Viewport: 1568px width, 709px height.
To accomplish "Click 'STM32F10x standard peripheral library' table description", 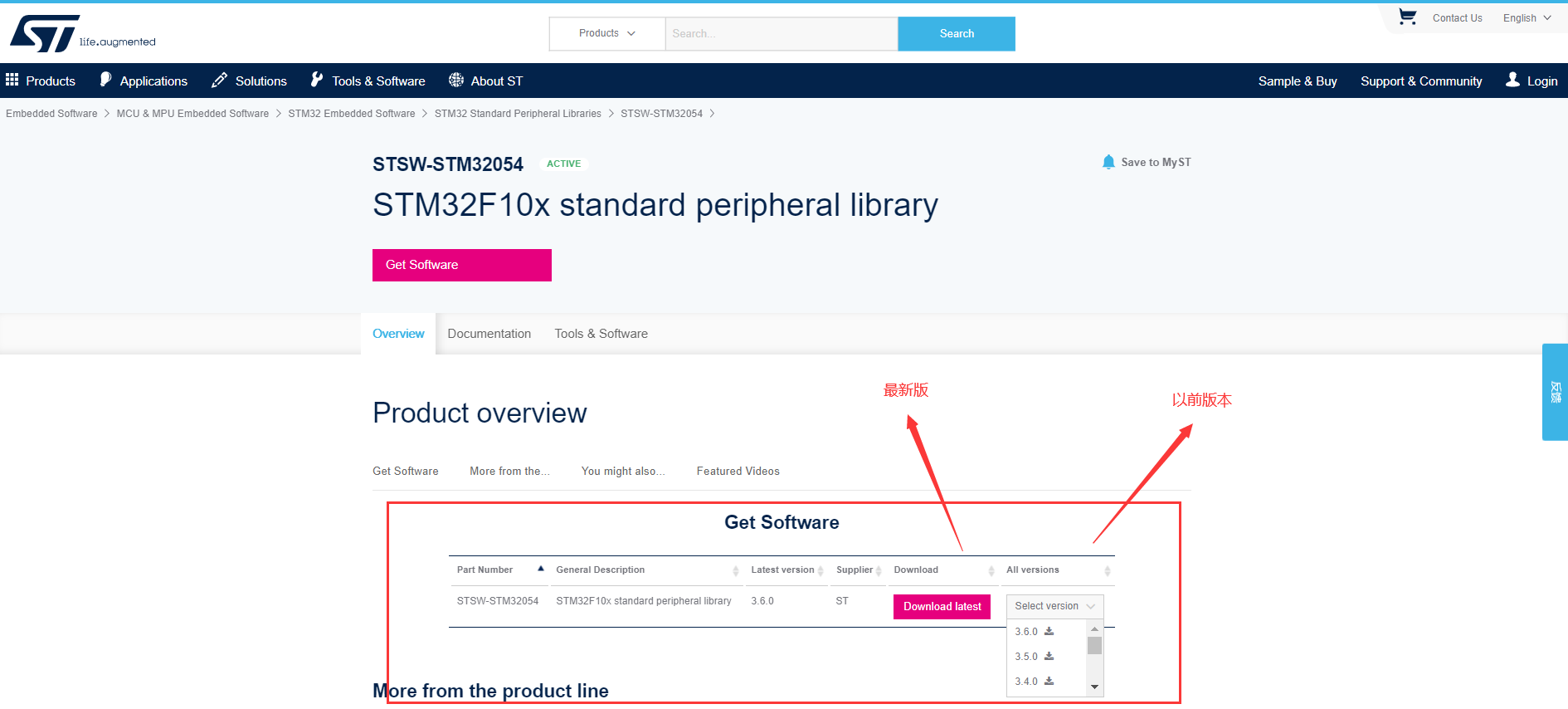I will coord(644,601).
